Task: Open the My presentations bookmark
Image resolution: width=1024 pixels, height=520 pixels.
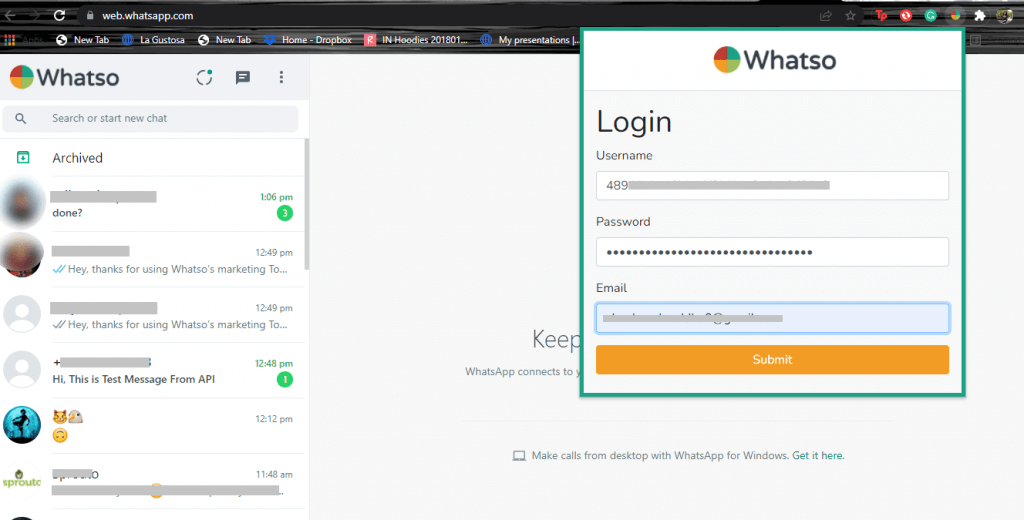Action: coord(530,40)
